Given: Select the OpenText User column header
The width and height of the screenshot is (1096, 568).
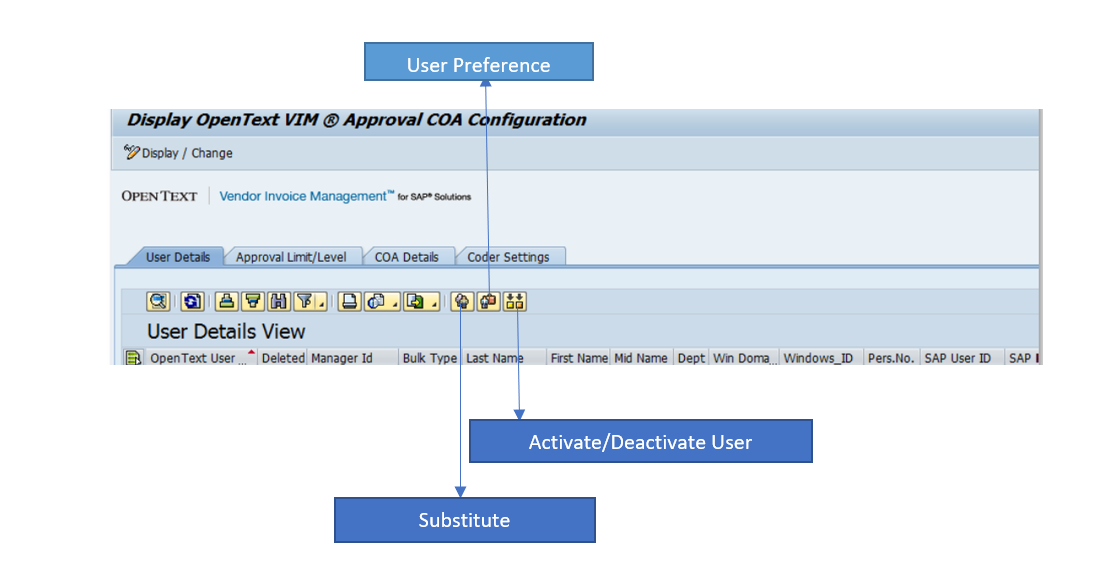Looking at the screenshot, I should point(201,358).
